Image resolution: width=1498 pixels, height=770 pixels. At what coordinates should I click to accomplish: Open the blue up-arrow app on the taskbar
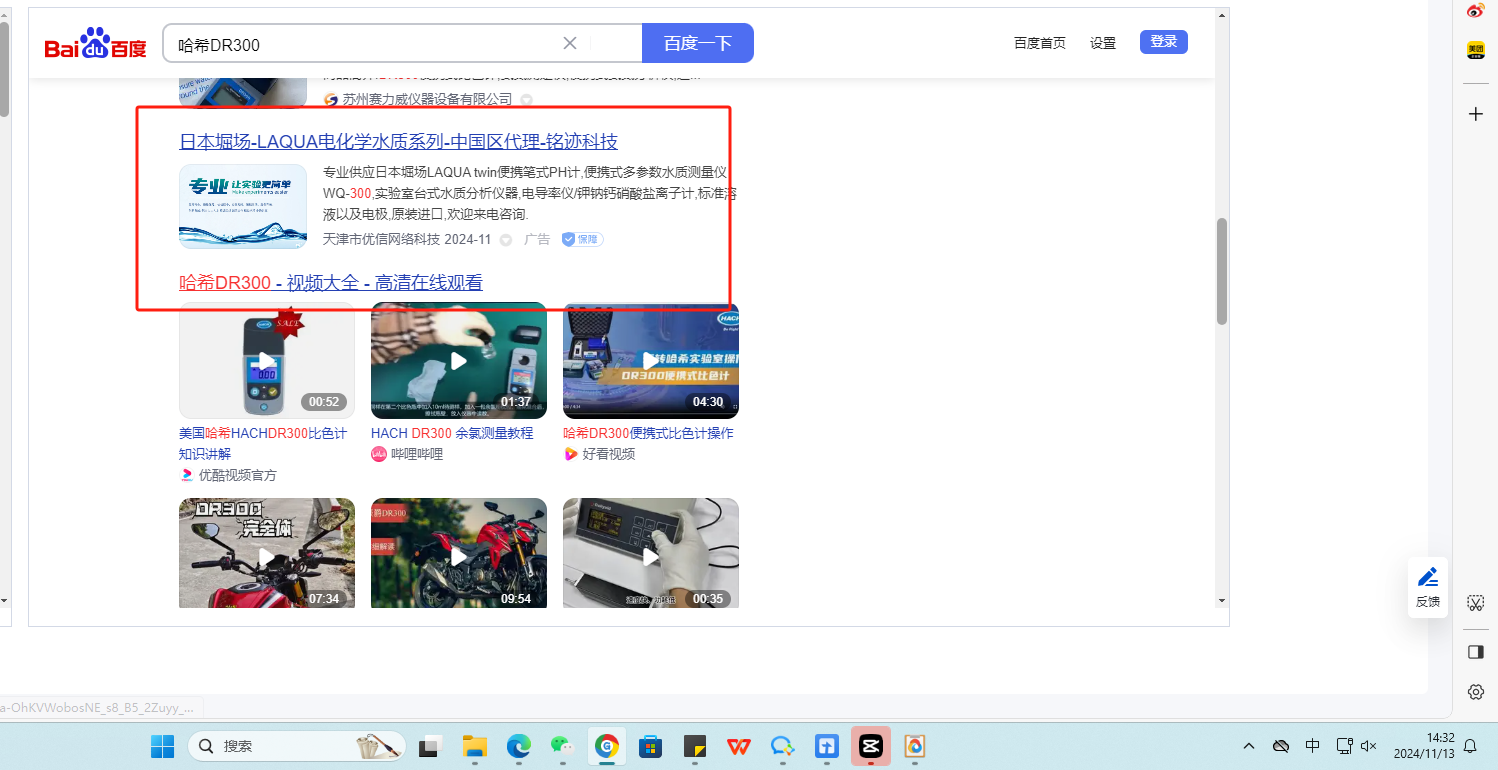pos(826,746)
